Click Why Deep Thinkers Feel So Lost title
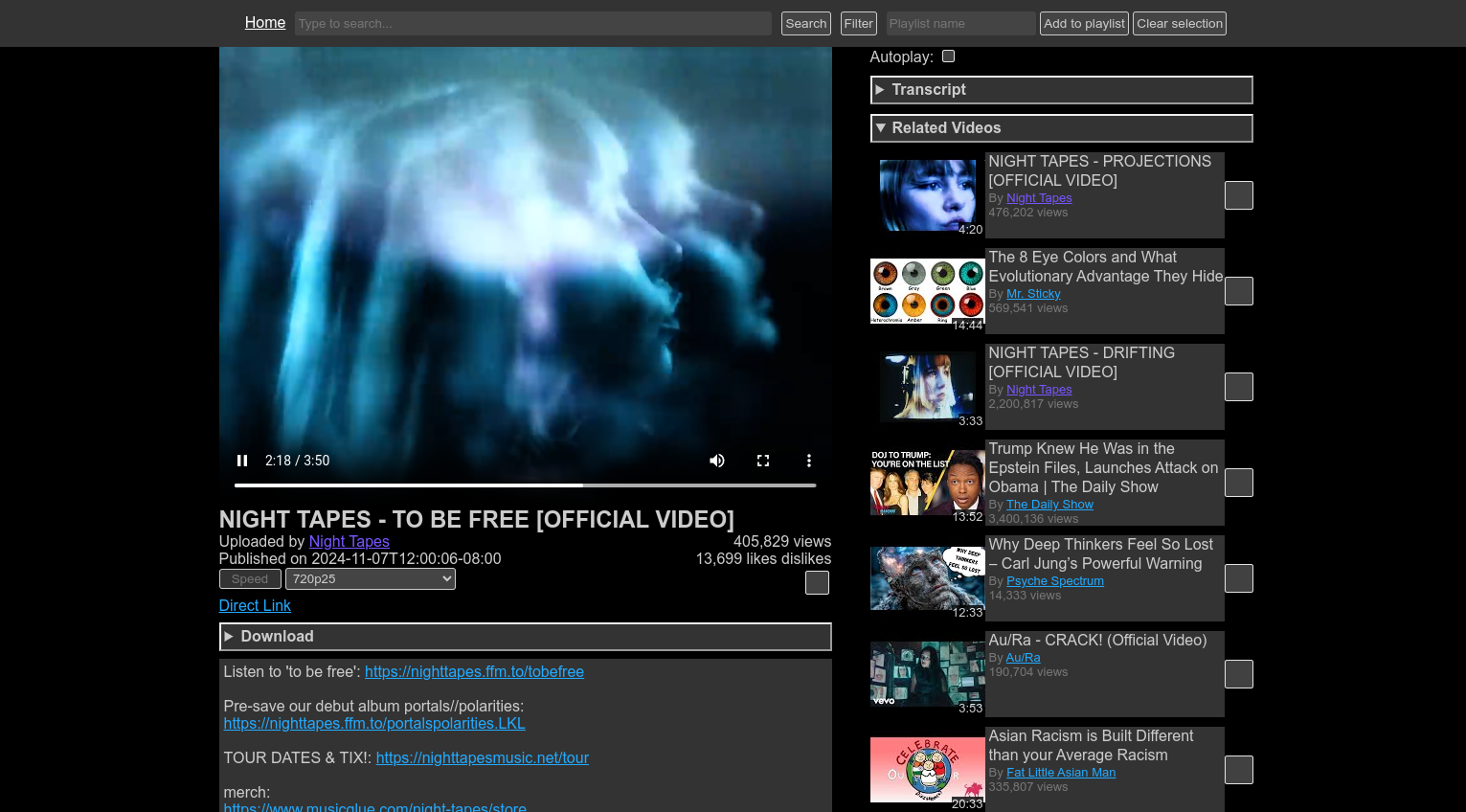 [x=1101, y=554]
